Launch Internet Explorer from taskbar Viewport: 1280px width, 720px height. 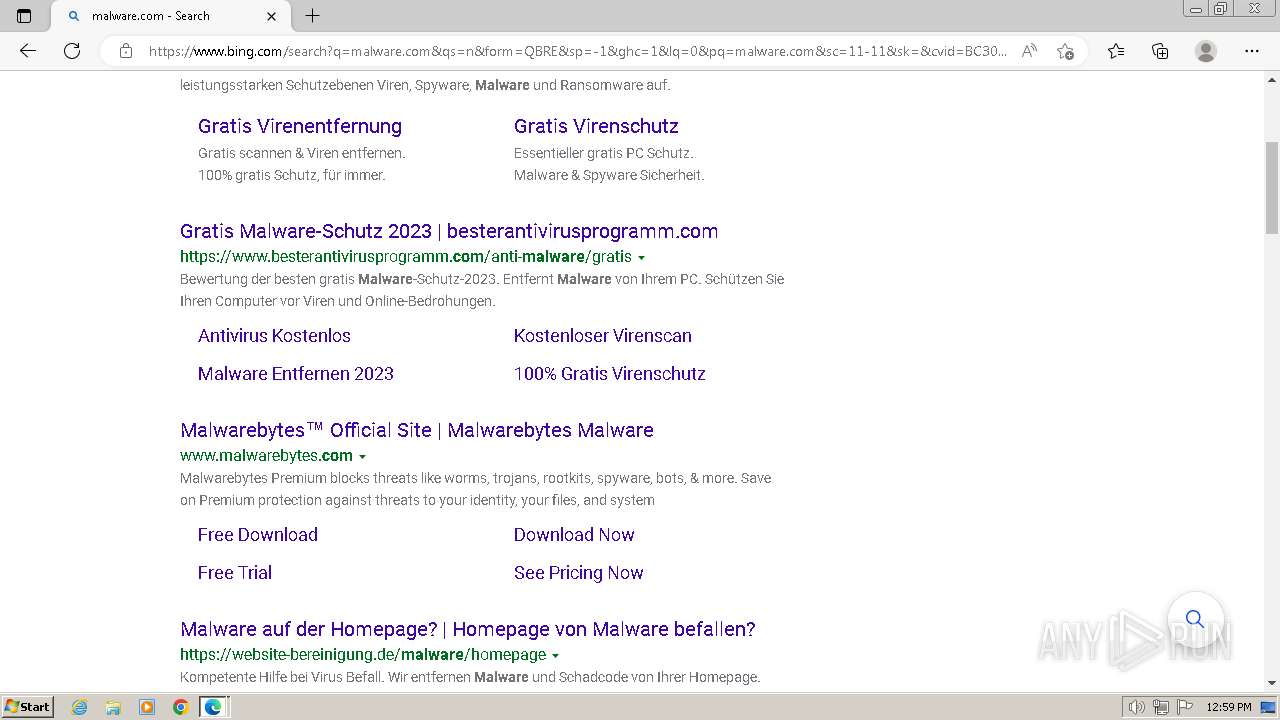tap(80, 707)
